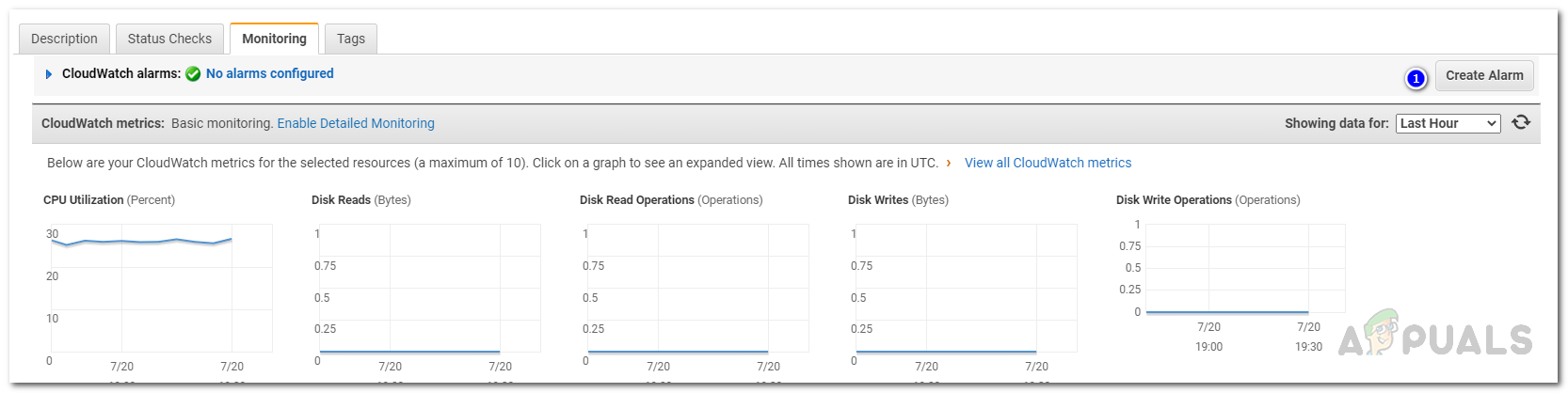Open the Disk Reads bytes graph
1568x393 pixels.
click(428, 291)
